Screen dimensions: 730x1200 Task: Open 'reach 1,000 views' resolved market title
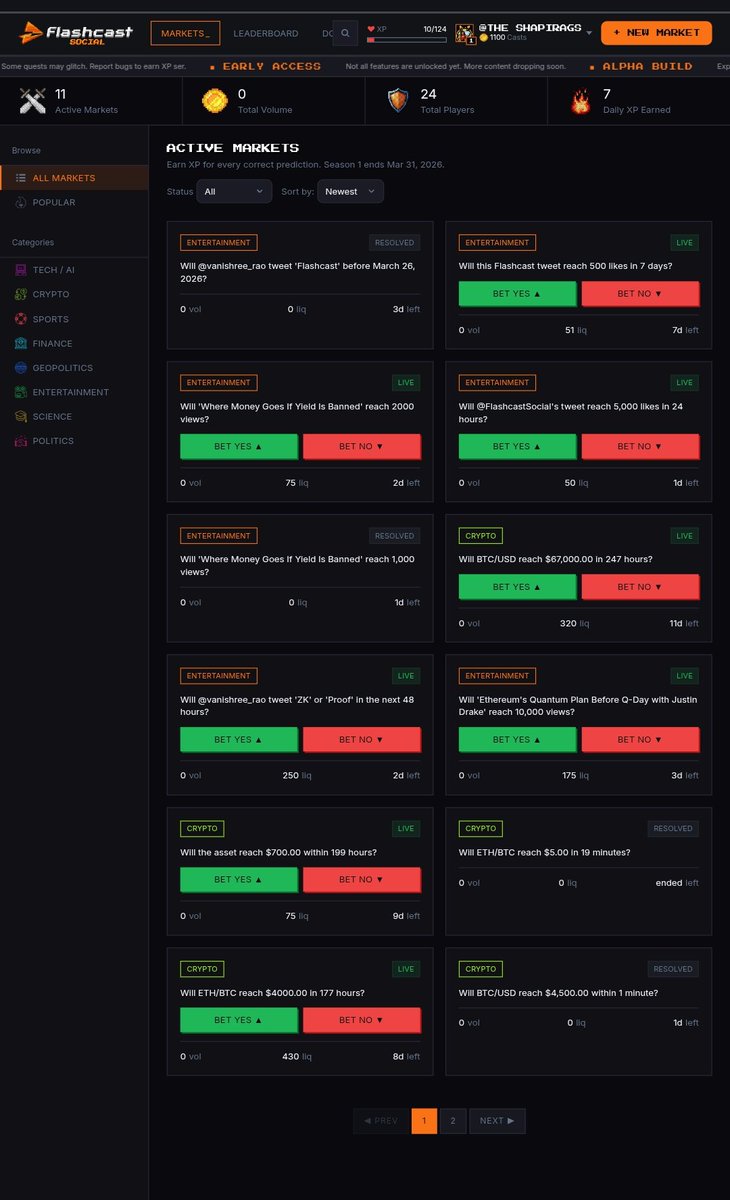coord(297,565)
